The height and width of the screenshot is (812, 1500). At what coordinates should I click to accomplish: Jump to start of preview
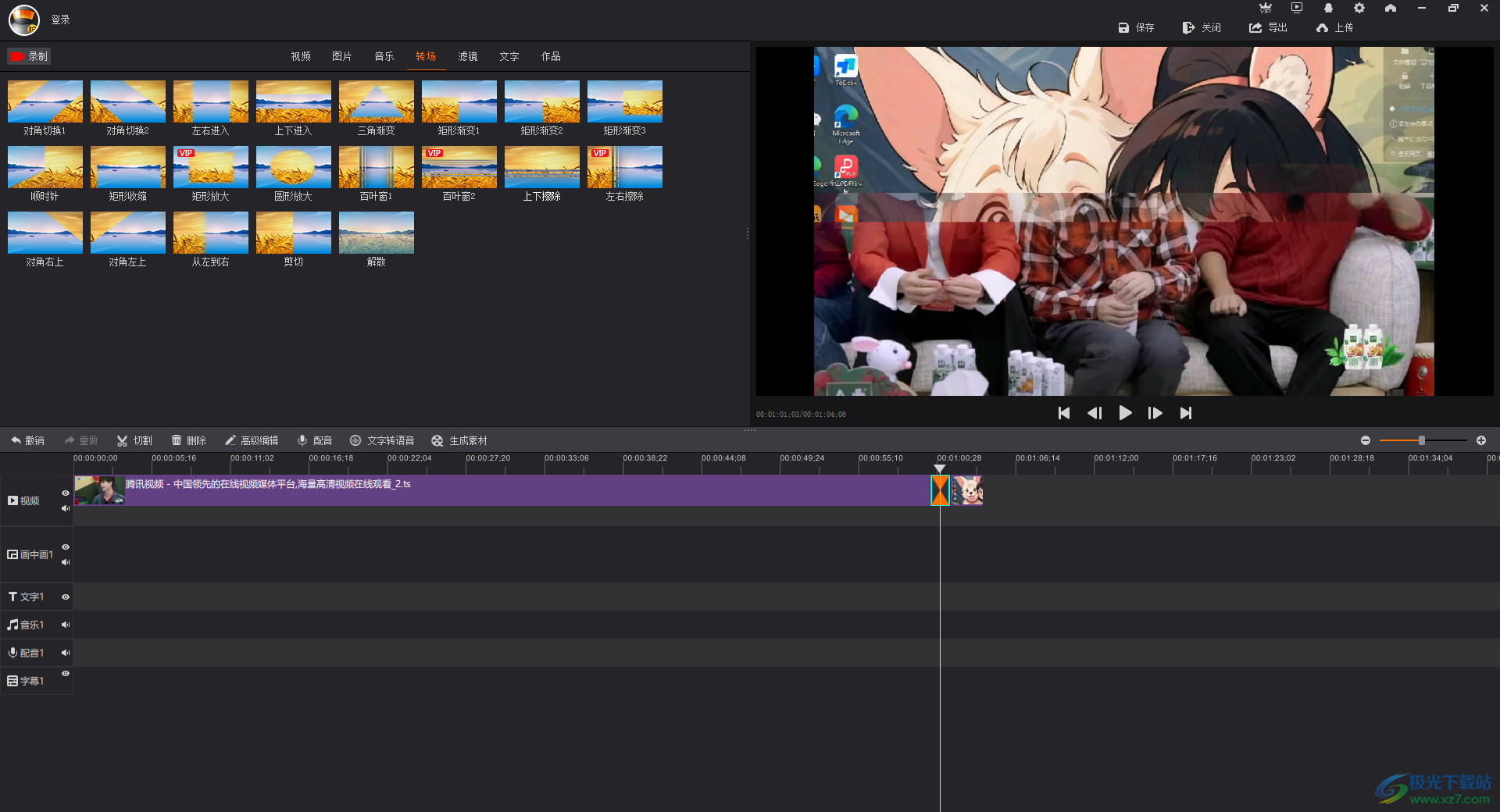(1064, 413)
